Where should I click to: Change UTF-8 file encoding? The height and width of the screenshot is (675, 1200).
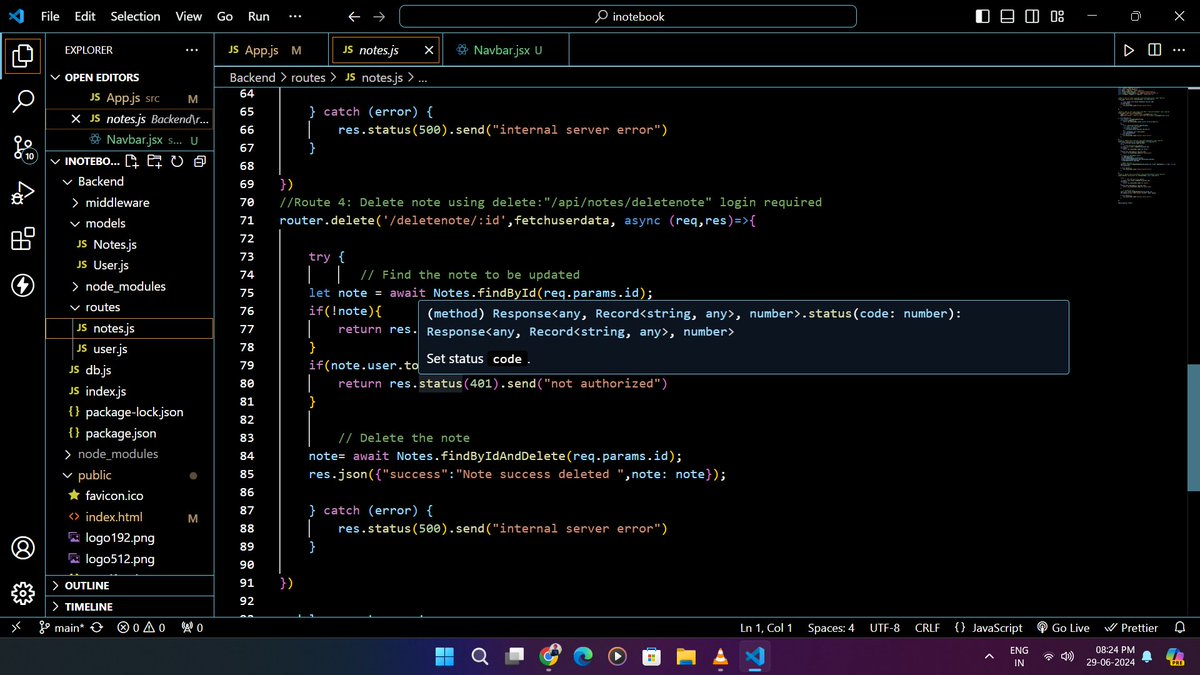click(x=885, y=628)
